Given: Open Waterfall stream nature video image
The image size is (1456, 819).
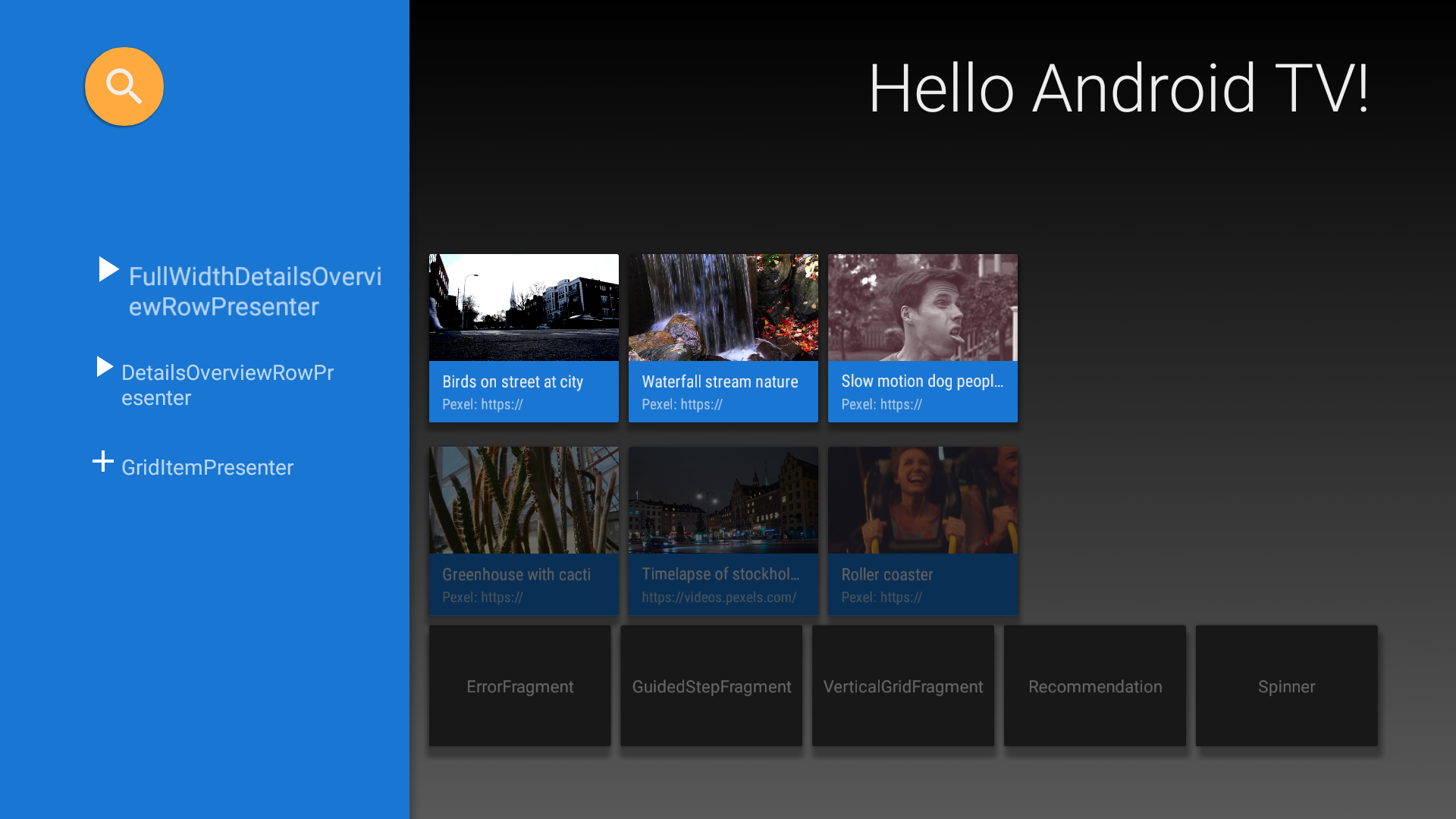Looking at the screenshot, I should [x=723, y=307].
